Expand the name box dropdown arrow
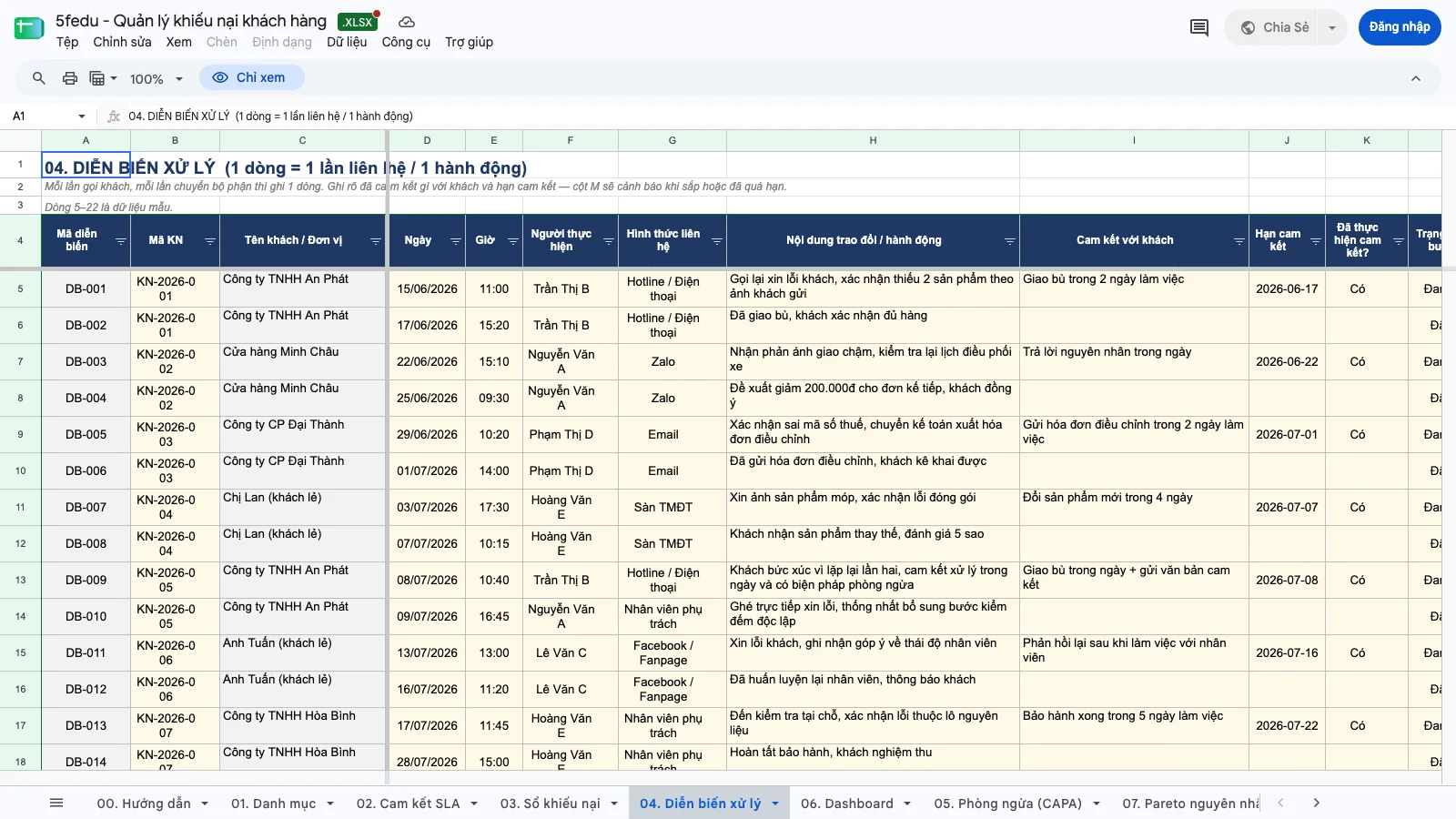This screenshot has height=819, width=1456. tap(82, 116)
